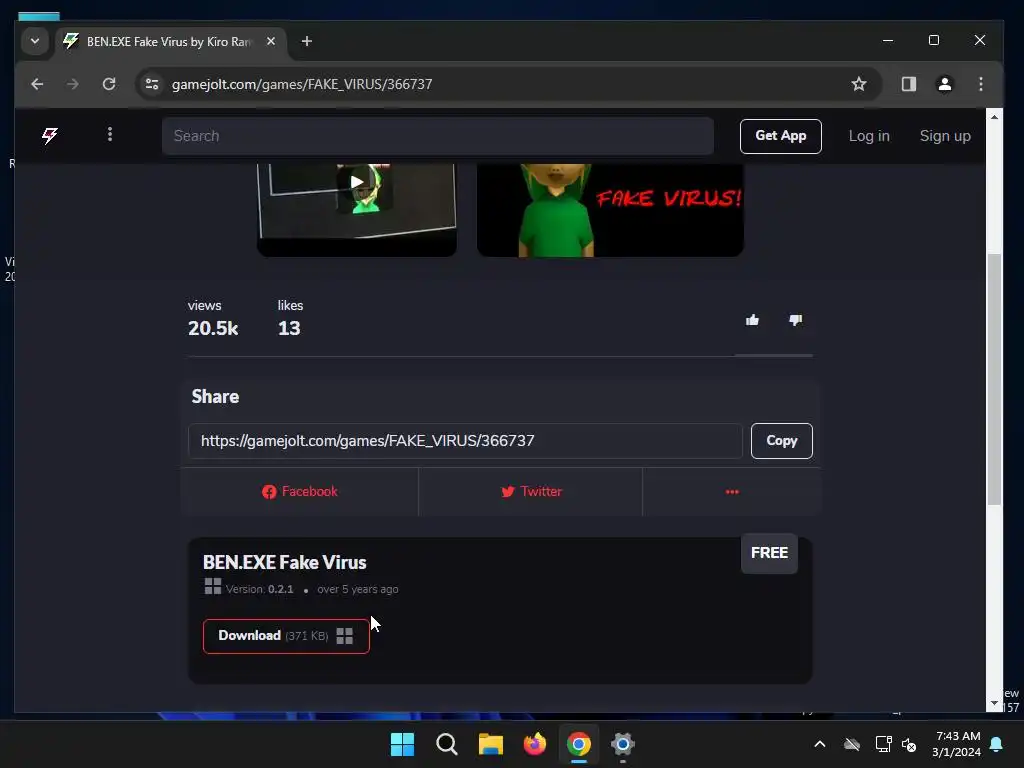Click the Chrome taskbar icon

pos(579,744)
